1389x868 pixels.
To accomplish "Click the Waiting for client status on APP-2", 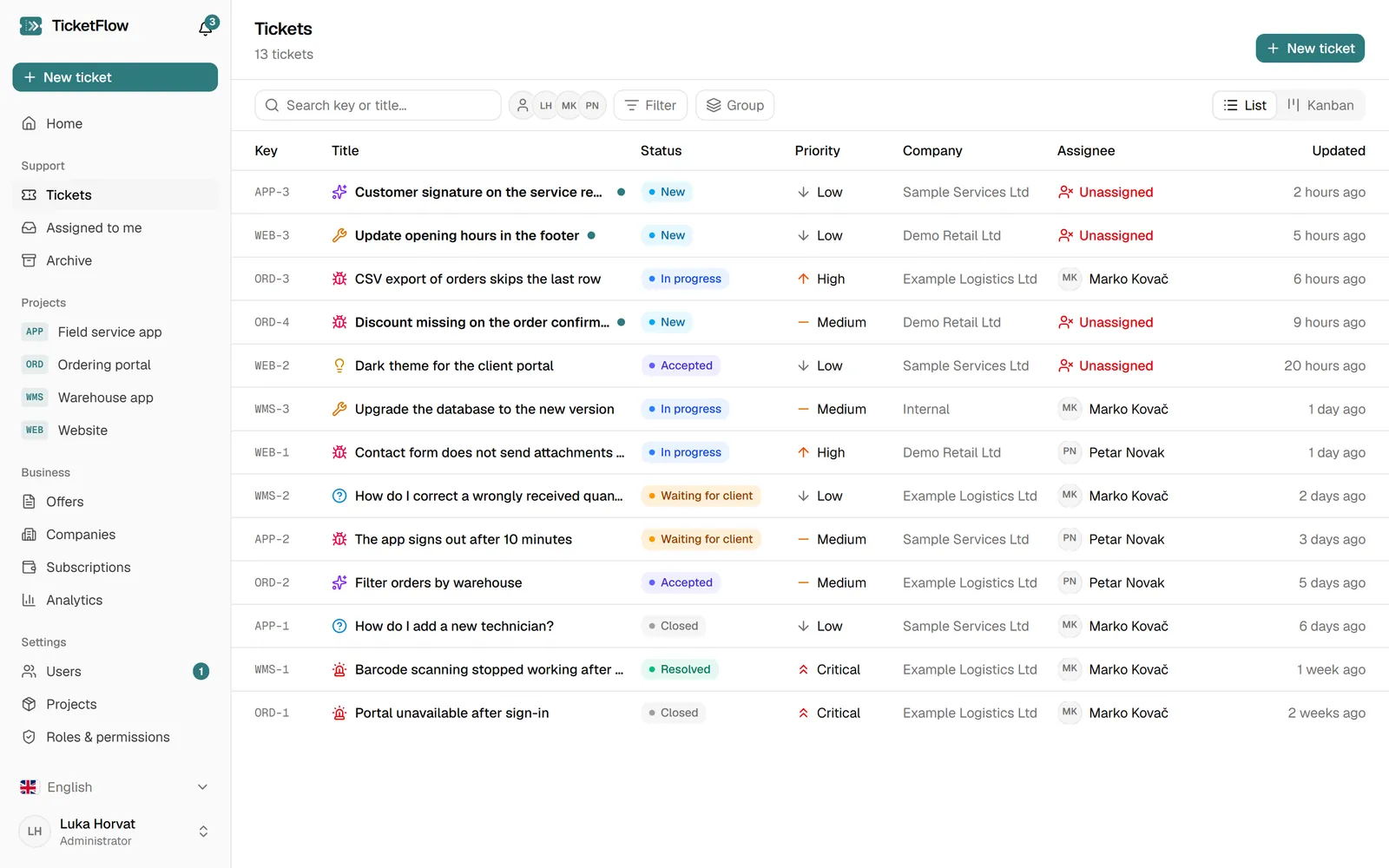I will click(x=701, y=539).
